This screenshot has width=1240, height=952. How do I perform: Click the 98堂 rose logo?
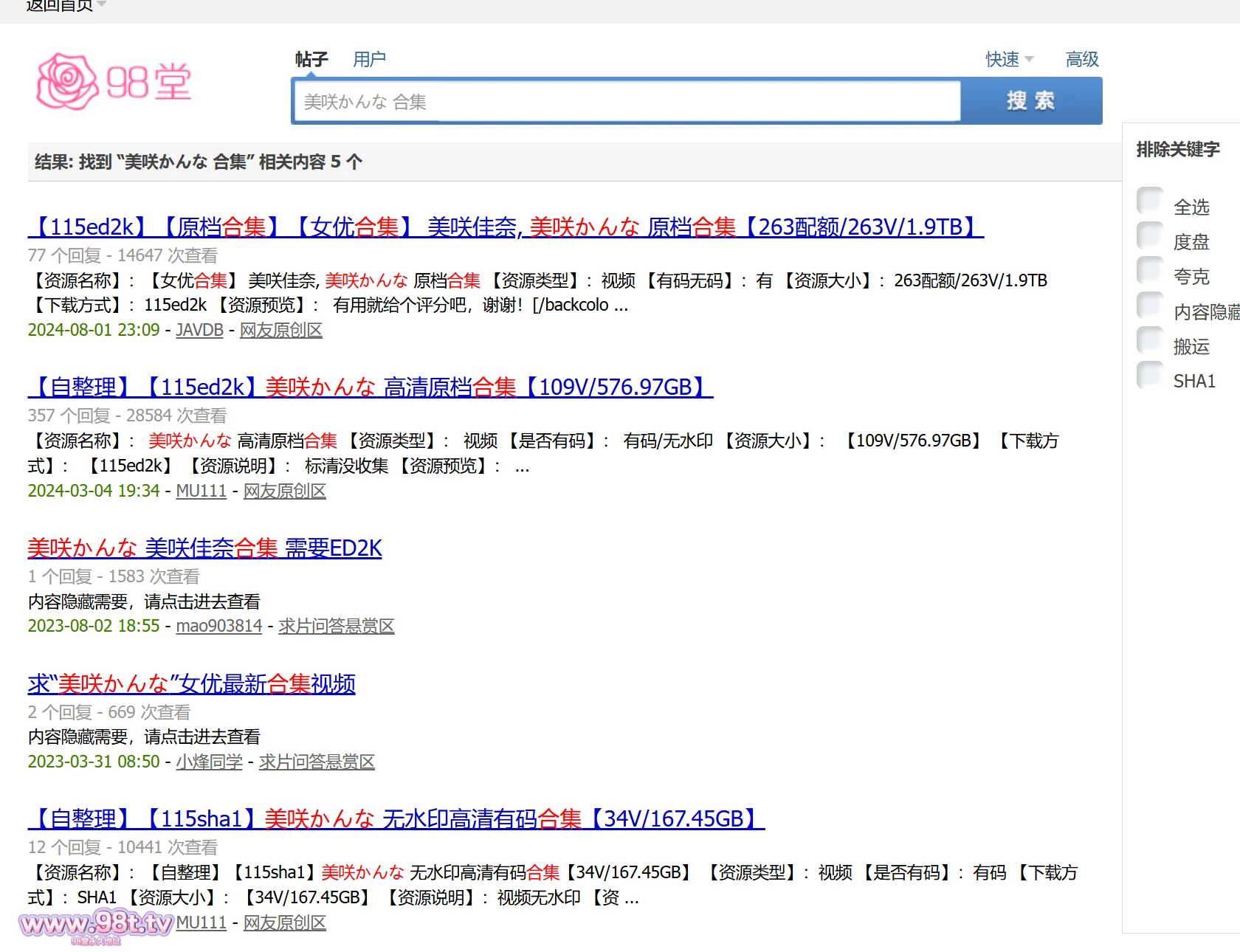pos(114,81)
